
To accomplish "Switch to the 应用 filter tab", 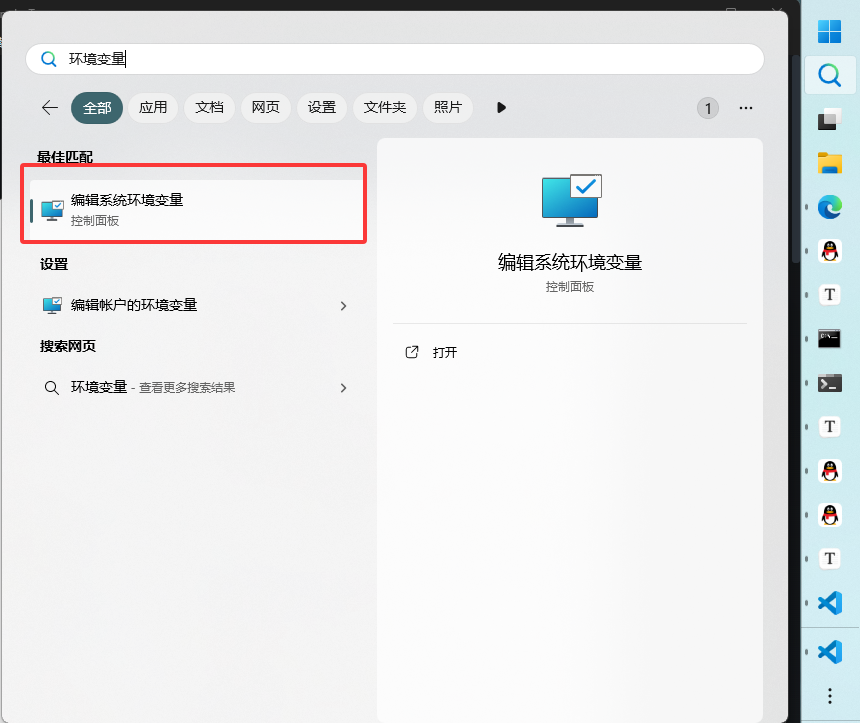I will [153, 108].
